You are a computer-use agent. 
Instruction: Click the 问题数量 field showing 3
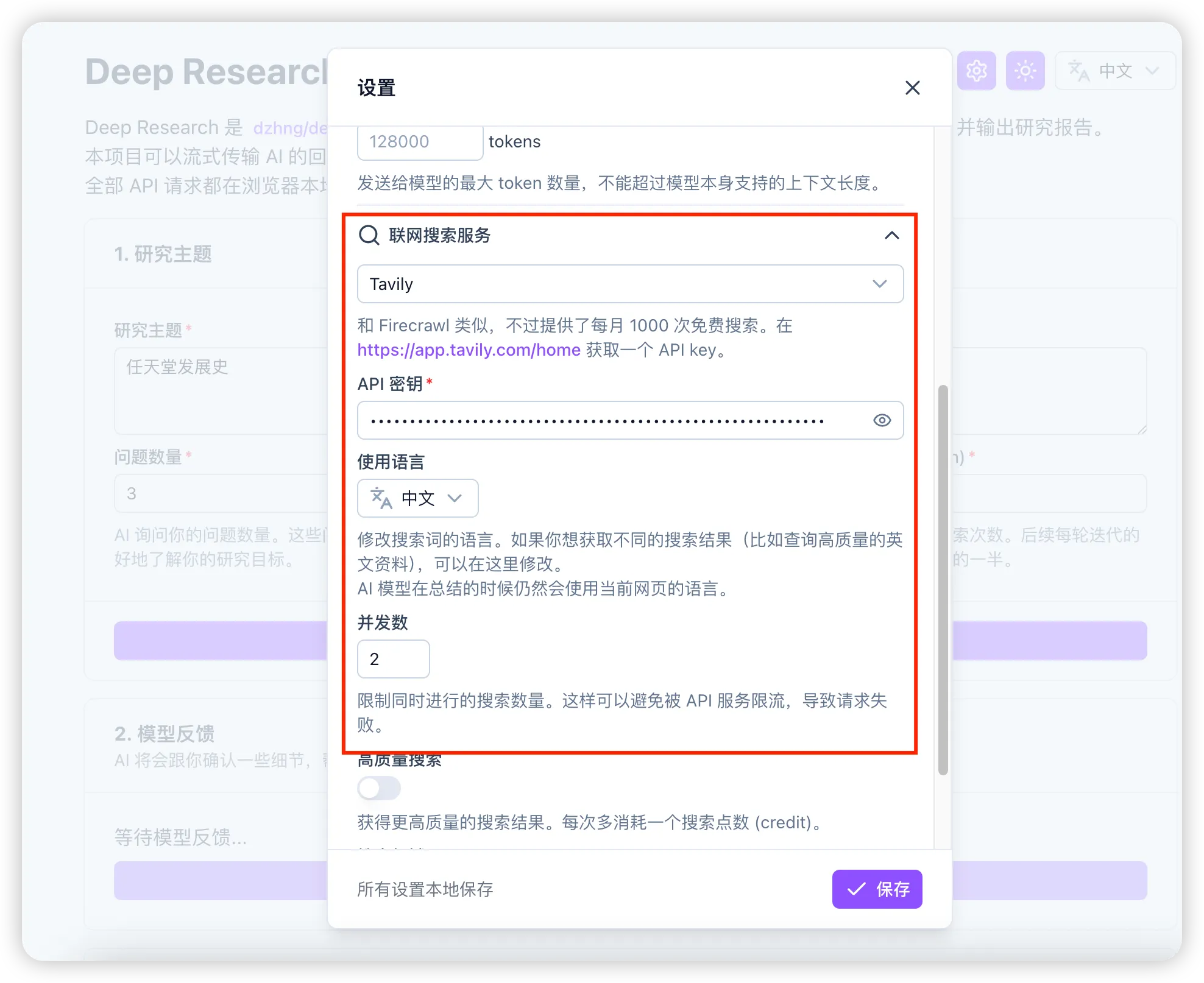(x=221, y=493)
